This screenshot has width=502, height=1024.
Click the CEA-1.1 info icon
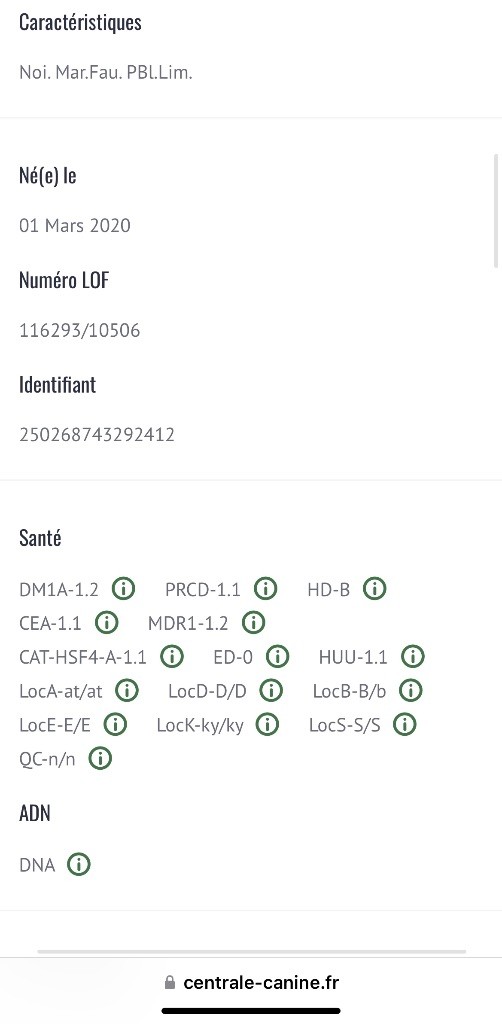coord(106,622)
